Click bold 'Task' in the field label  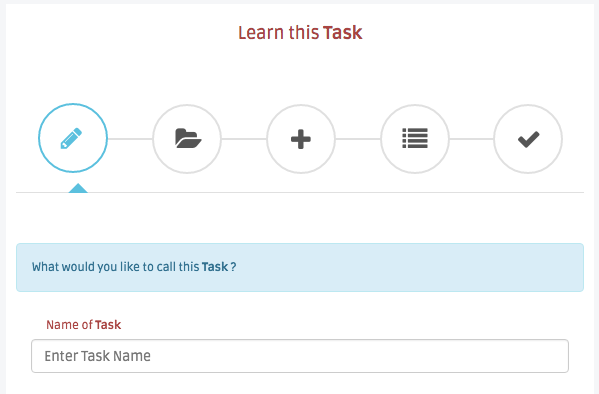(x=108, y=325)
